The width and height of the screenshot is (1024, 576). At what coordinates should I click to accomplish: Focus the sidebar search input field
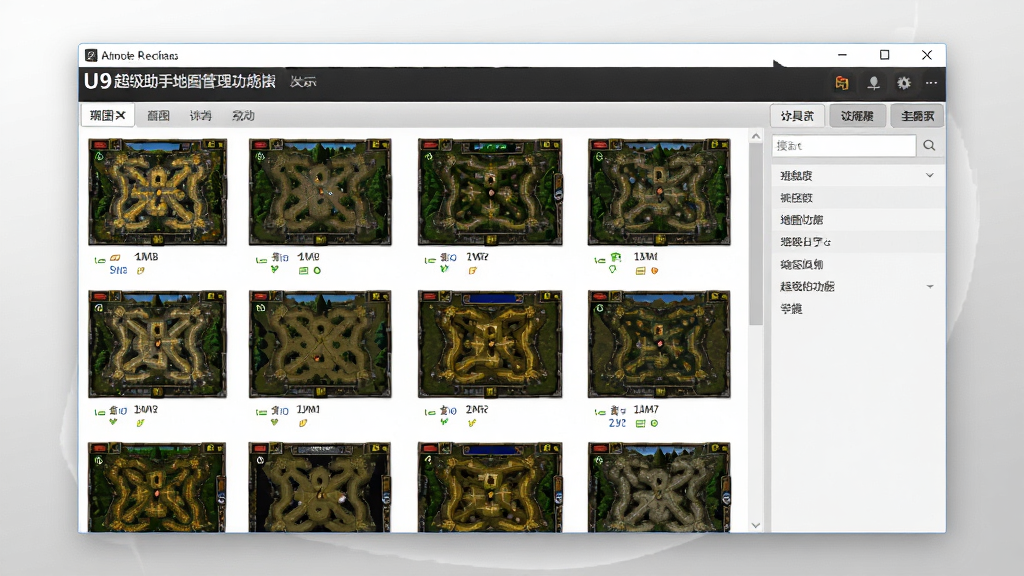click(x=844, y=146)
